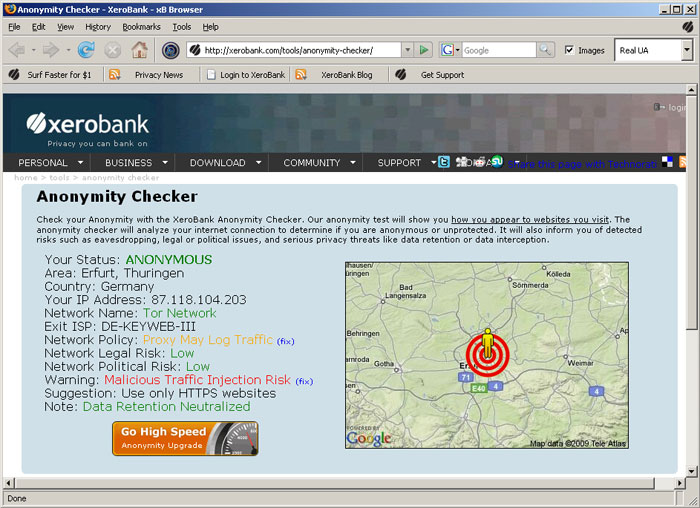Image resolution: width=700 pixels, height=508 pixels.
Task: Open the Home page icon
Action: coord(139,50)
